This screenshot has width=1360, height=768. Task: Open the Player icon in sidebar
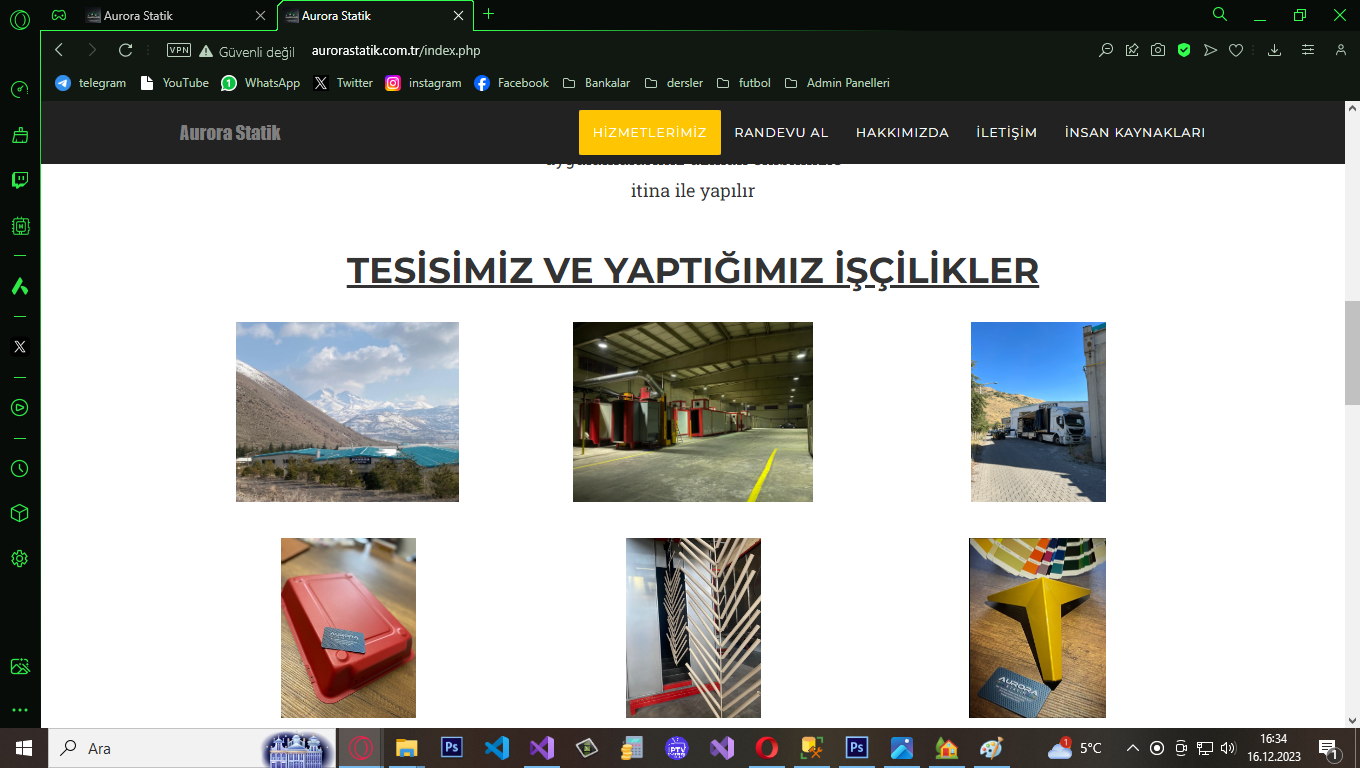click(x=19, y=408)
